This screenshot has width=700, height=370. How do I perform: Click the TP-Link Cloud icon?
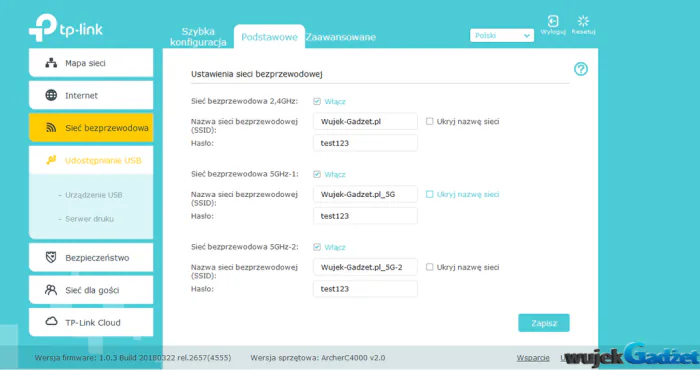coord(51,322)
